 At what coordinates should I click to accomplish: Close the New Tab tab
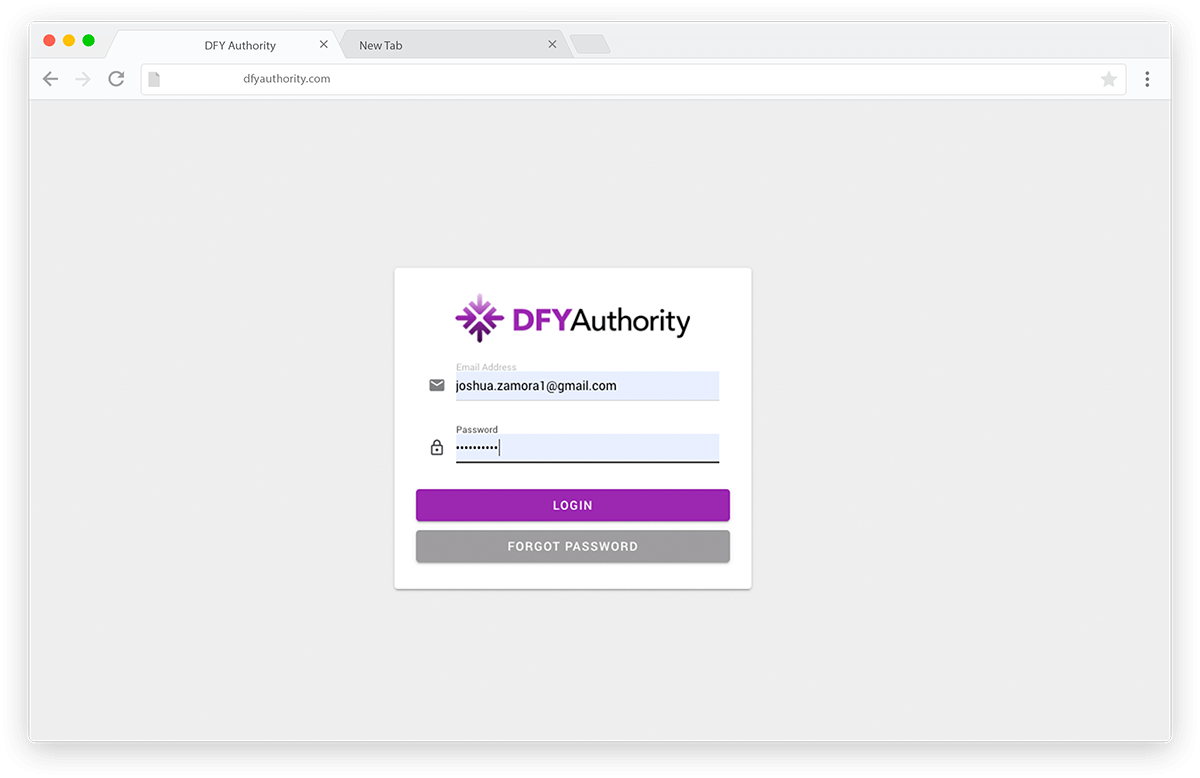[552, 45]
